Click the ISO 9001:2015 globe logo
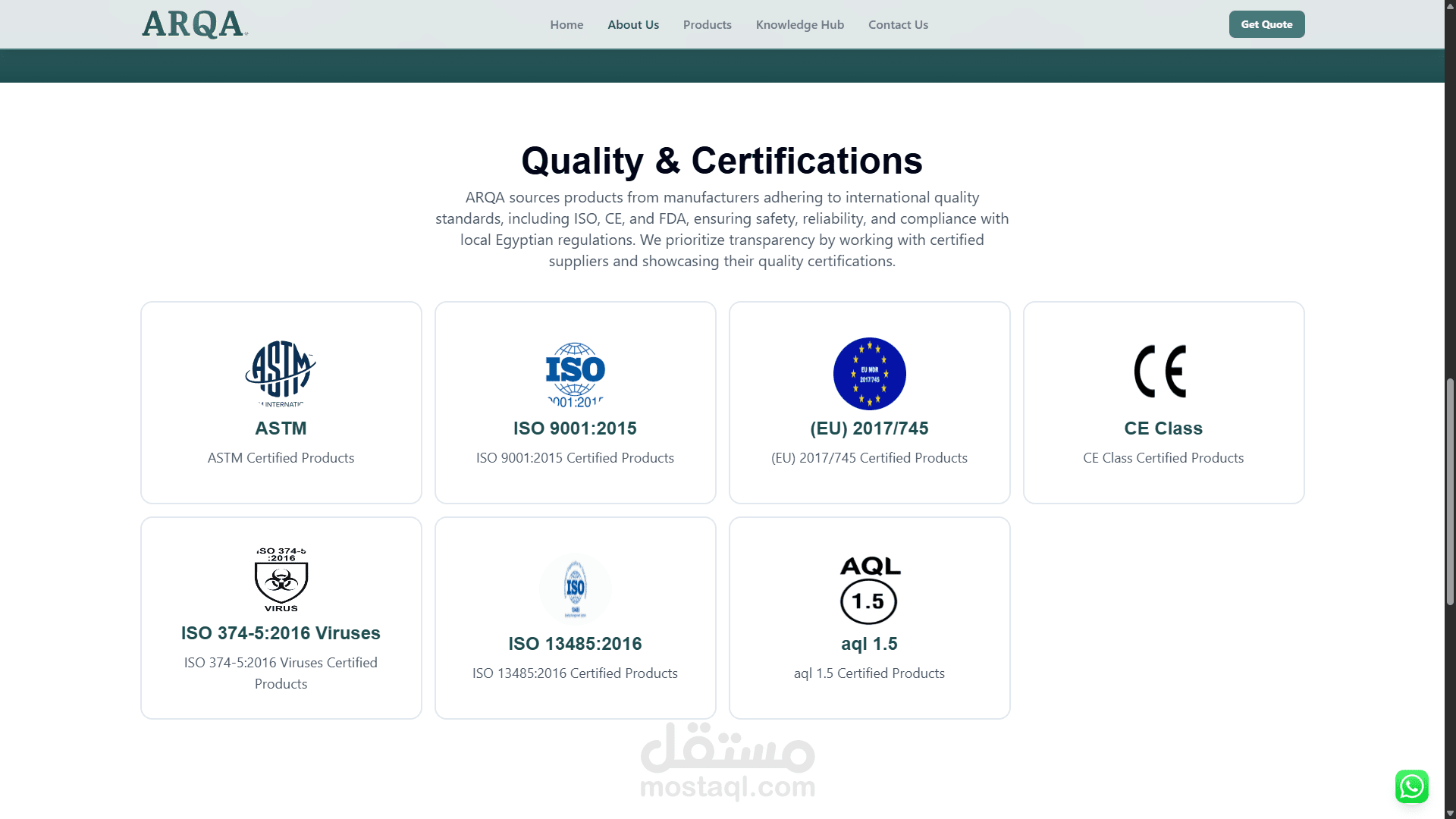 pyautogui.click(x=575, y=373)
